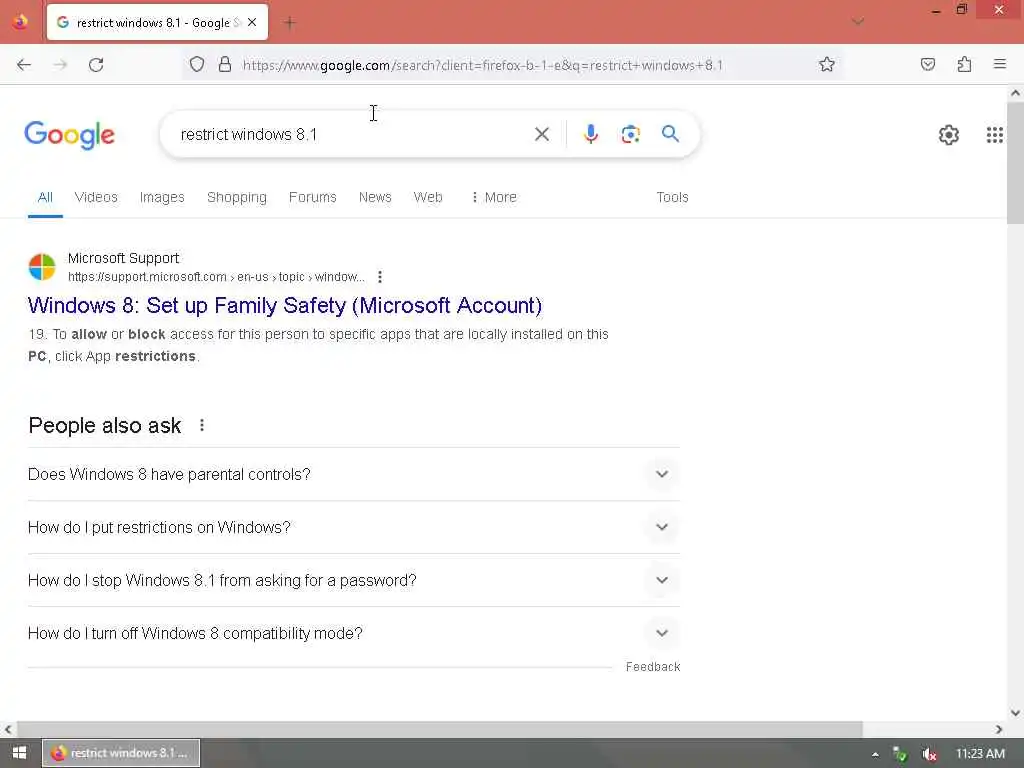
Task: Click the horizontal scrollbar thumb
Action: pos(440,729)
